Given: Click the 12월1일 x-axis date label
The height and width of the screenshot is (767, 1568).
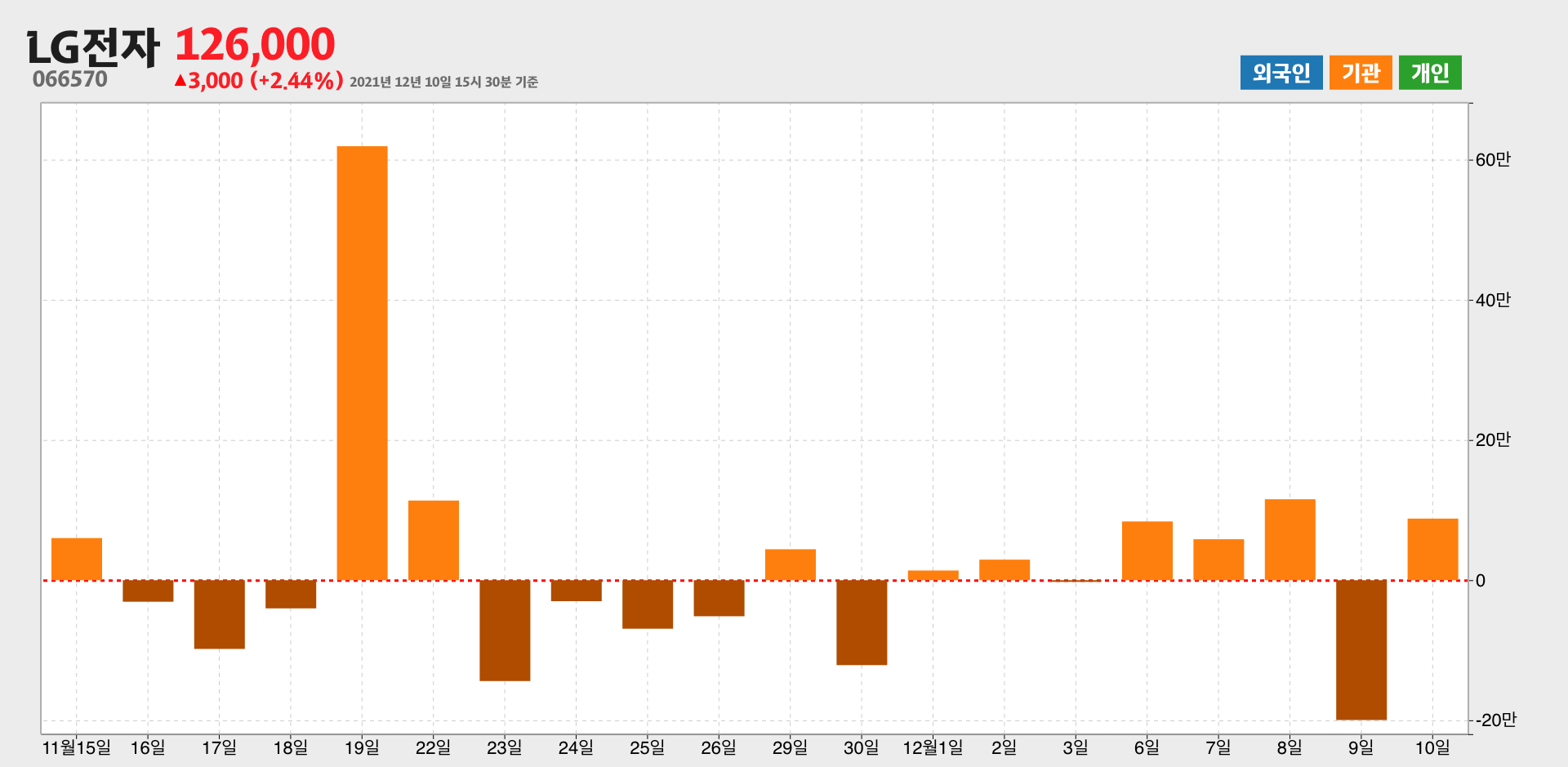Looking at the screenshot, I should (x=933, y=747).
